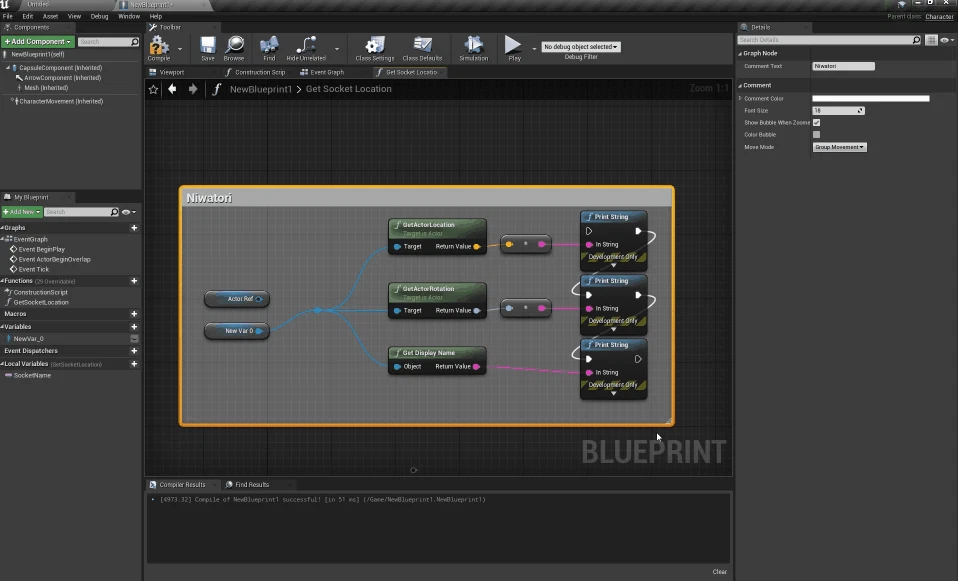
Task: Add a variable with Variables plus icon
Action: (x=134, y=327)
